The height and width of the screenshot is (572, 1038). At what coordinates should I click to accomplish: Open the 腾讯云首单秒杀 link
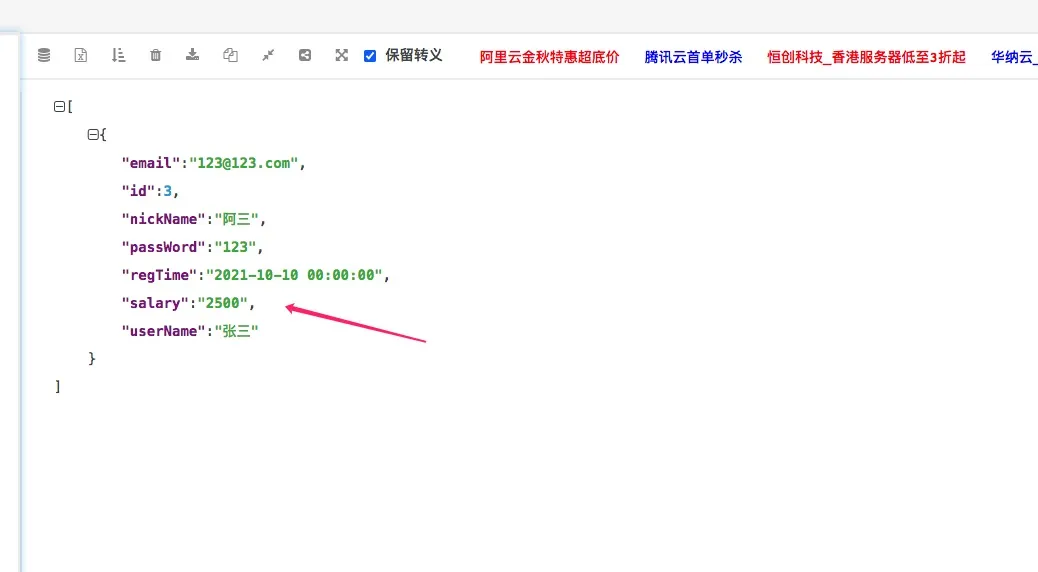coord(693,57)
